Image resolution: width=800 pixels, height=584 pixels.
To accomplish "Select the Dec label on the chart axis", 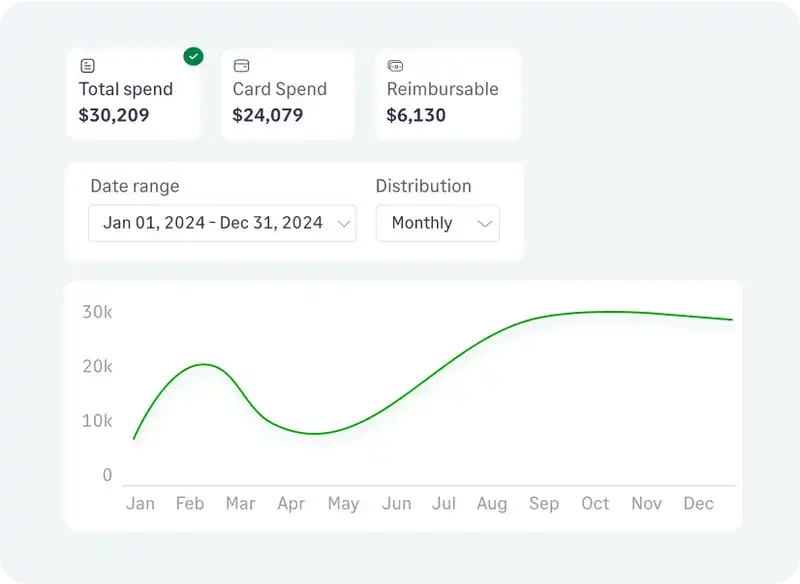I will 698,504.
